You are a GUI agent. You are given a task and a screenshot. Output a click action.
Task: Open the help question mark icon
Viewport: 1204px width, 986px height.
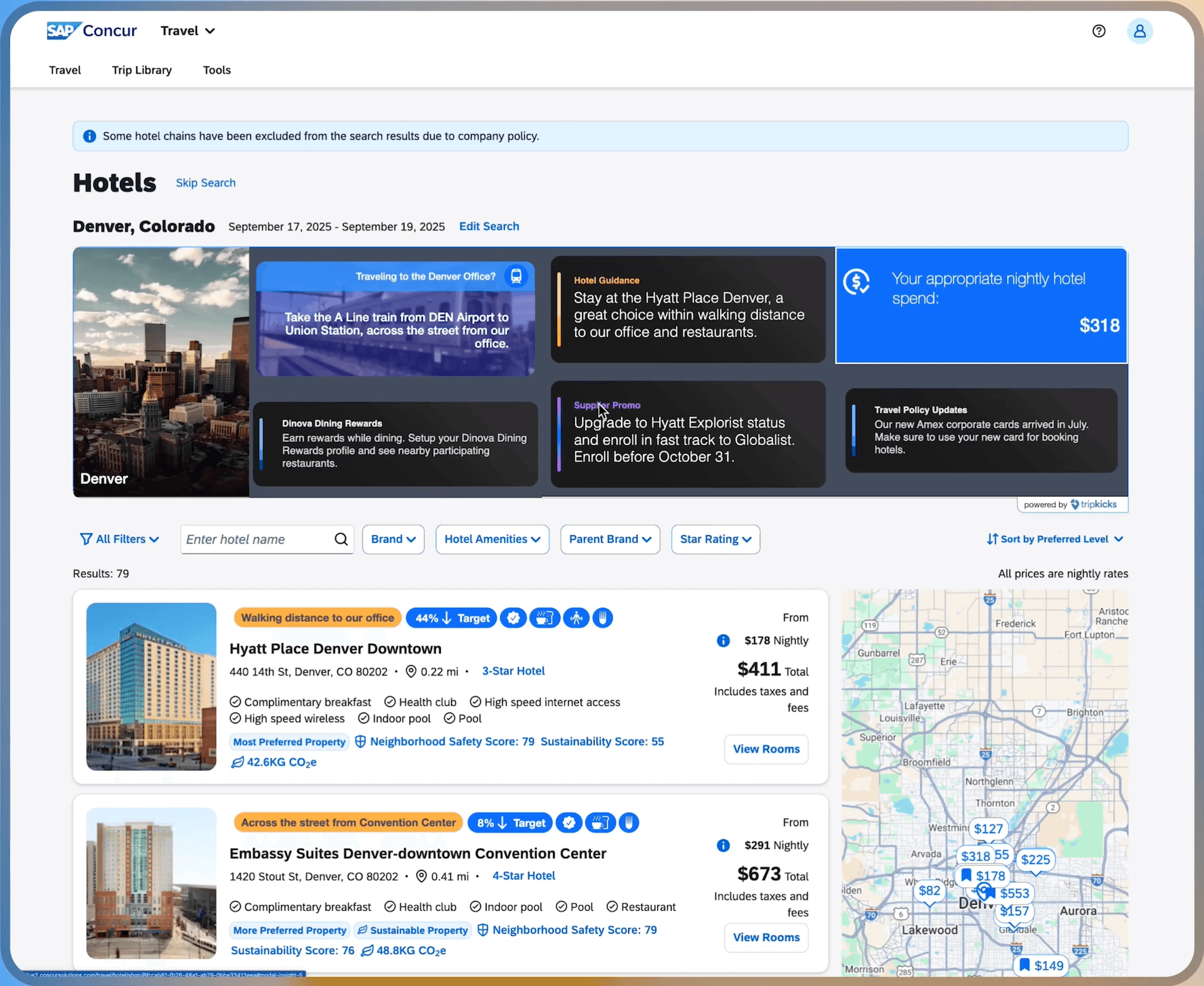click(x=1099, y=31)
